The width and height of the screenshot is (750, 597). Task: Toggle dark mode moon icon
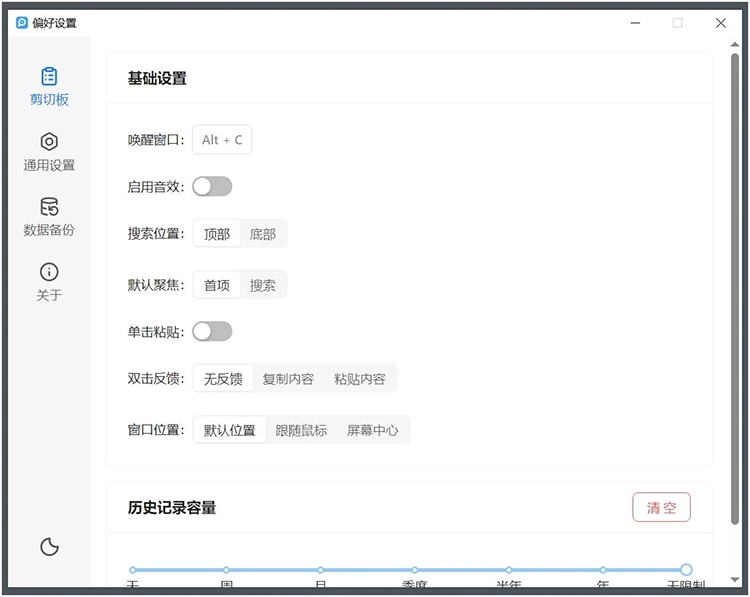49,546
